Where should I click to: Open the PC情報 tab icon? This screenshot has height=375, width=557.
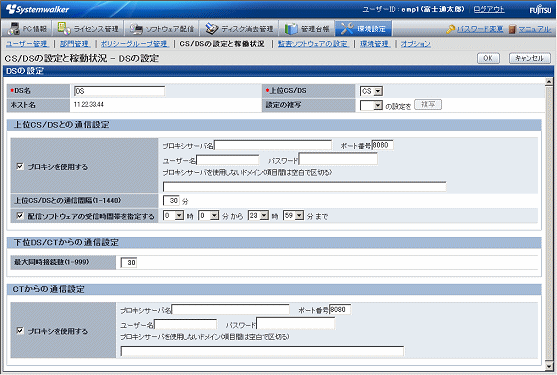(13, 28)
